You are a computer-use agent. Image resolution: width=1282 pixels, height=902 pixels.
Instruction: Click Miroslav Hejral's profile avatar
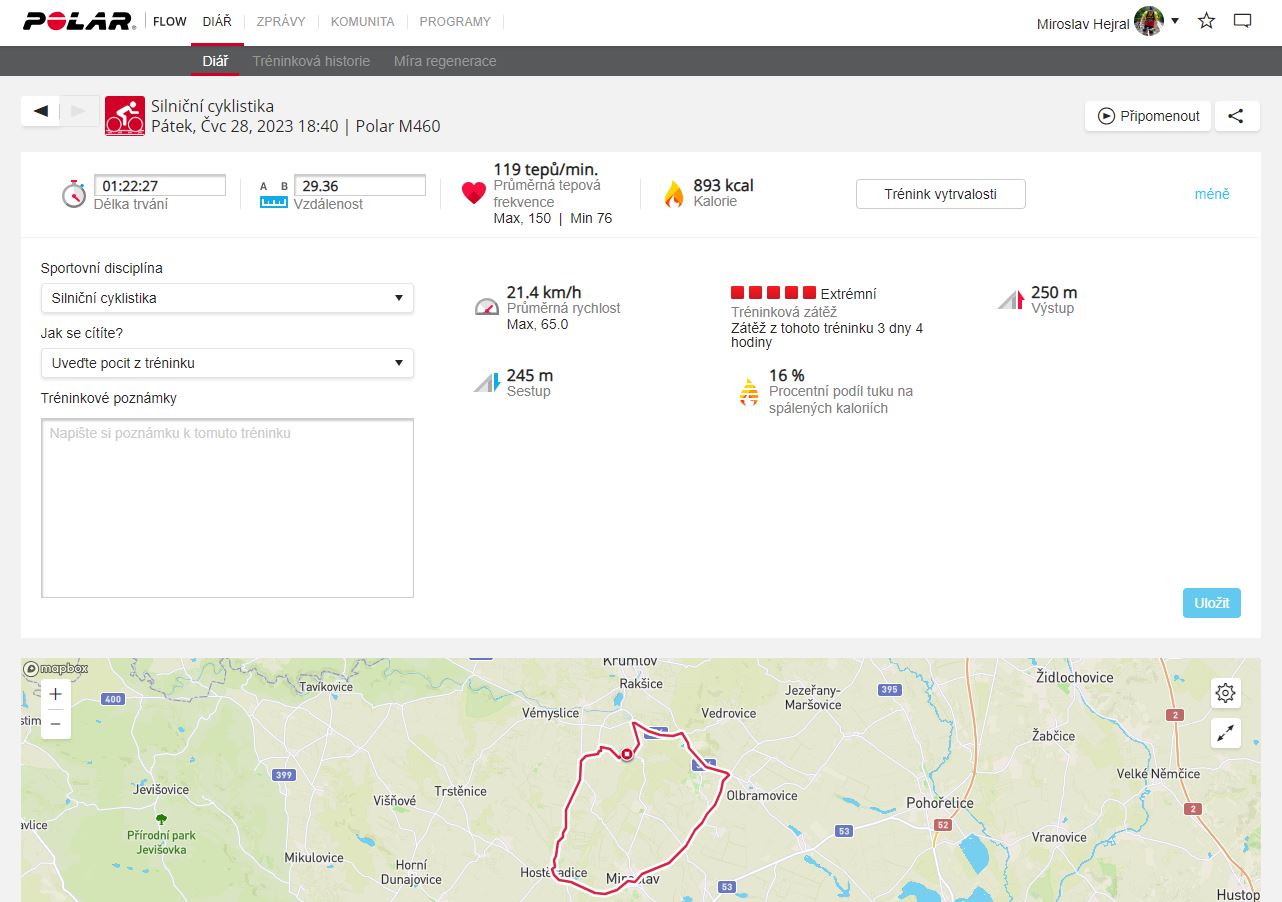1149,21
